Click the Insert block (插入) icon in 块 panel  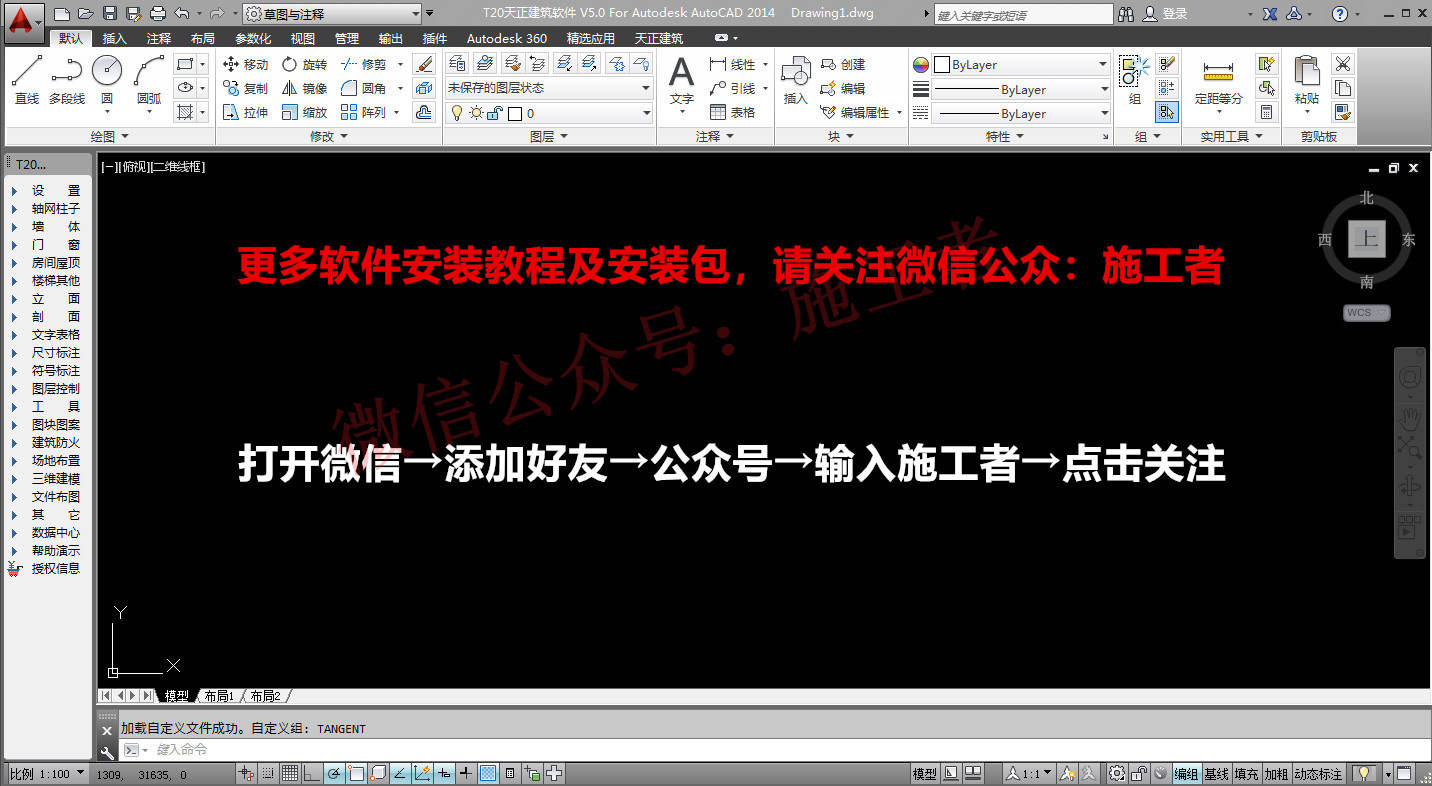click(795, 80)
